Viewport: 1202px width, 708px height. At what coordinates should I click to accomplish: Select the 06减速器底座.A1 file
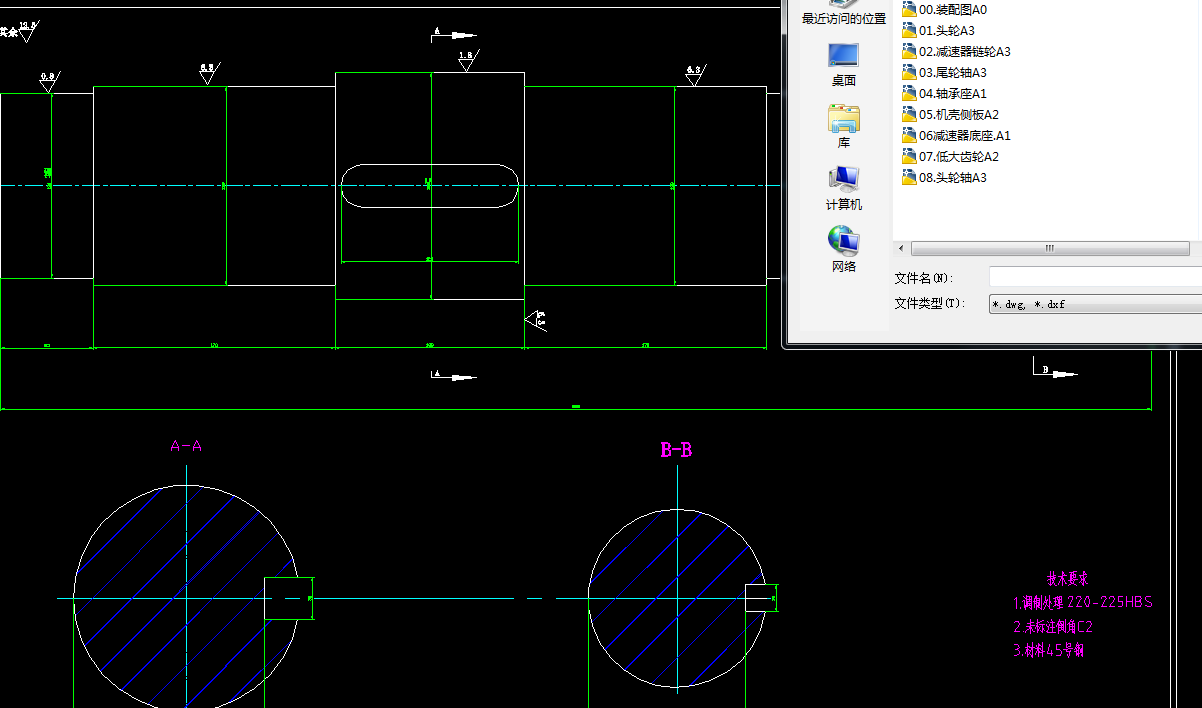tap(956, 135)
